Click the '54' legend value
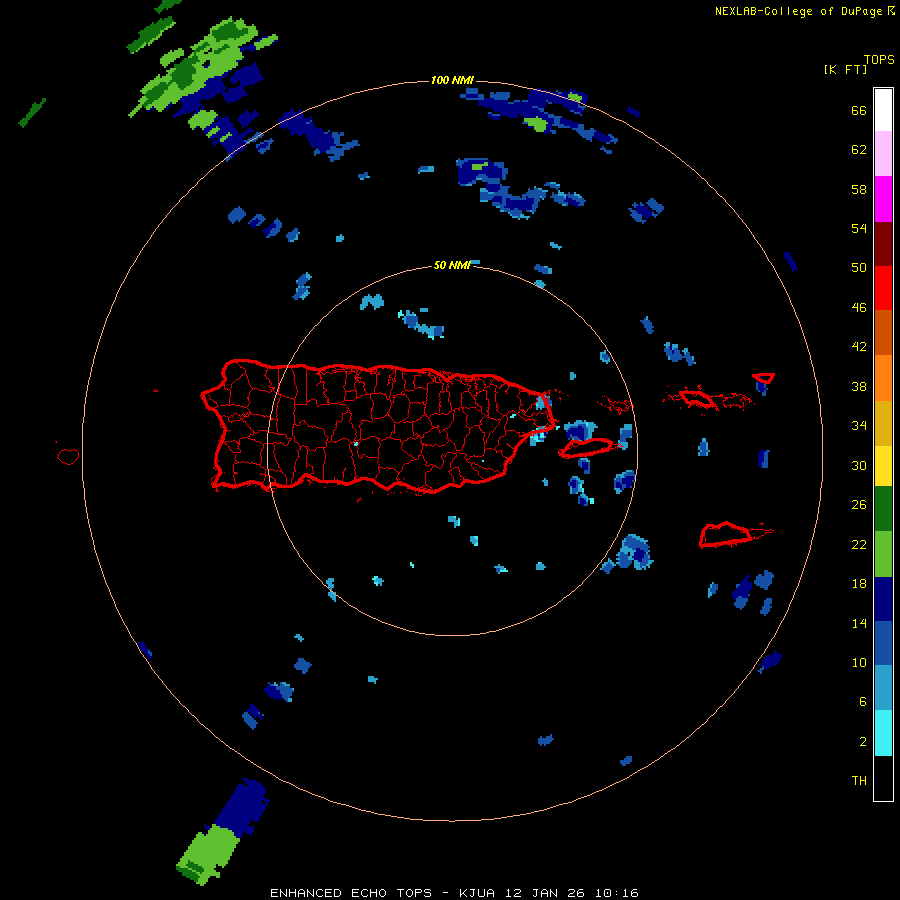Screen dimensions: 900x900 (859, 228)
